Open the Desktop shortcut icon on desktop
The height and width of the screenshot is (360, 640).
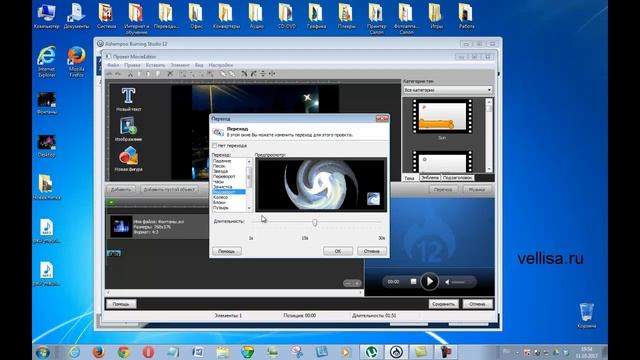coord(47,146)
